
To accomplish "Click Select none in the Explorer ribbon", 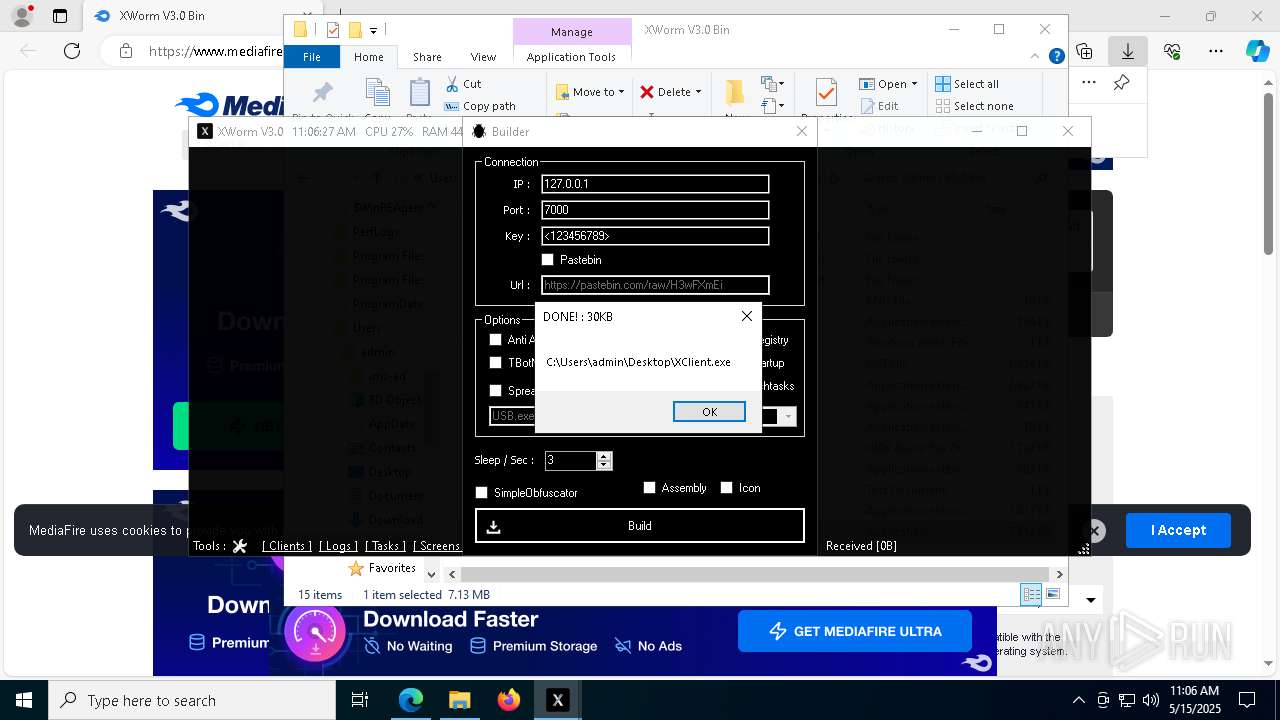I will coord(975,106).
